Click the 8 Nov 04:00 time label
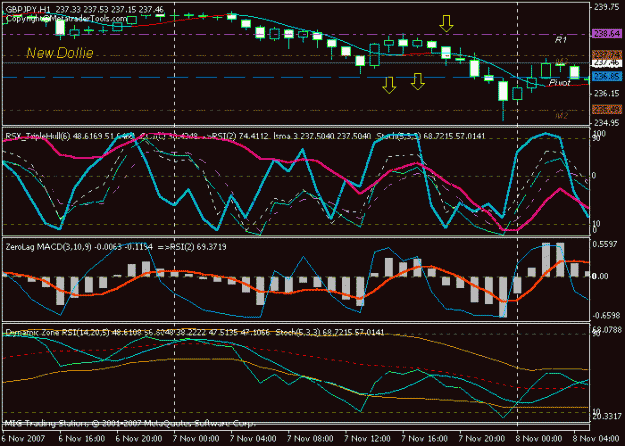 click(x=596, y=439)
